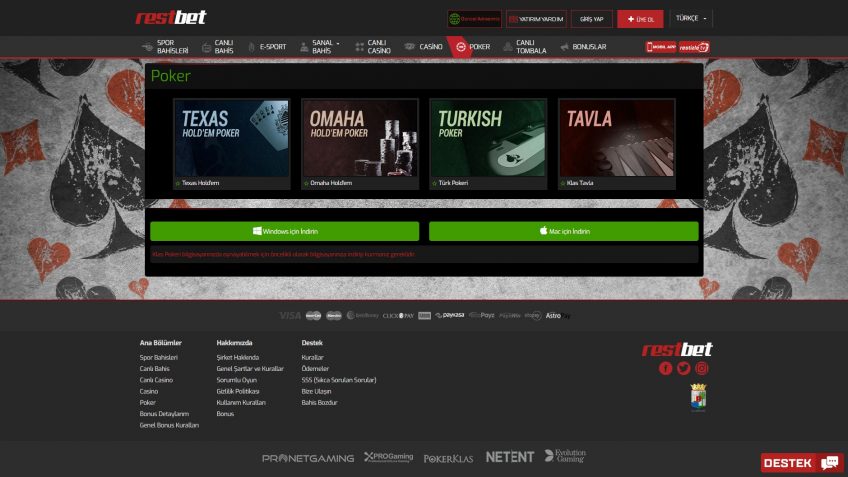Click the star next to Türk Pokeri

(434, 183)
